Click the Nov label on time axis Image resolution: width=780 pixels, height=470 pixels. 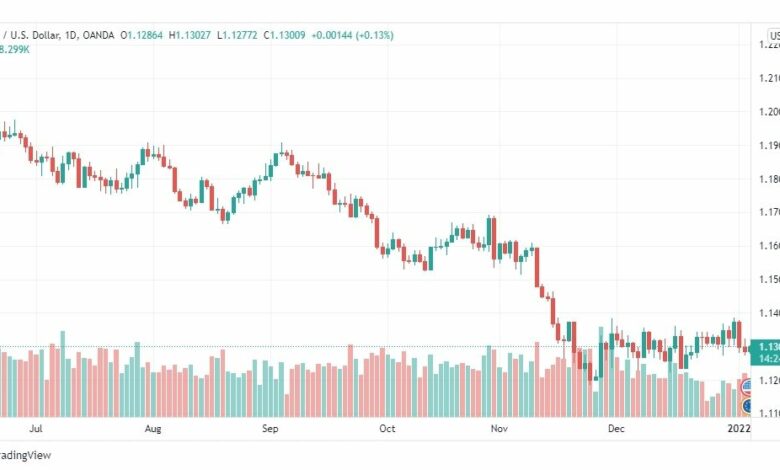[x=499, y=428]
